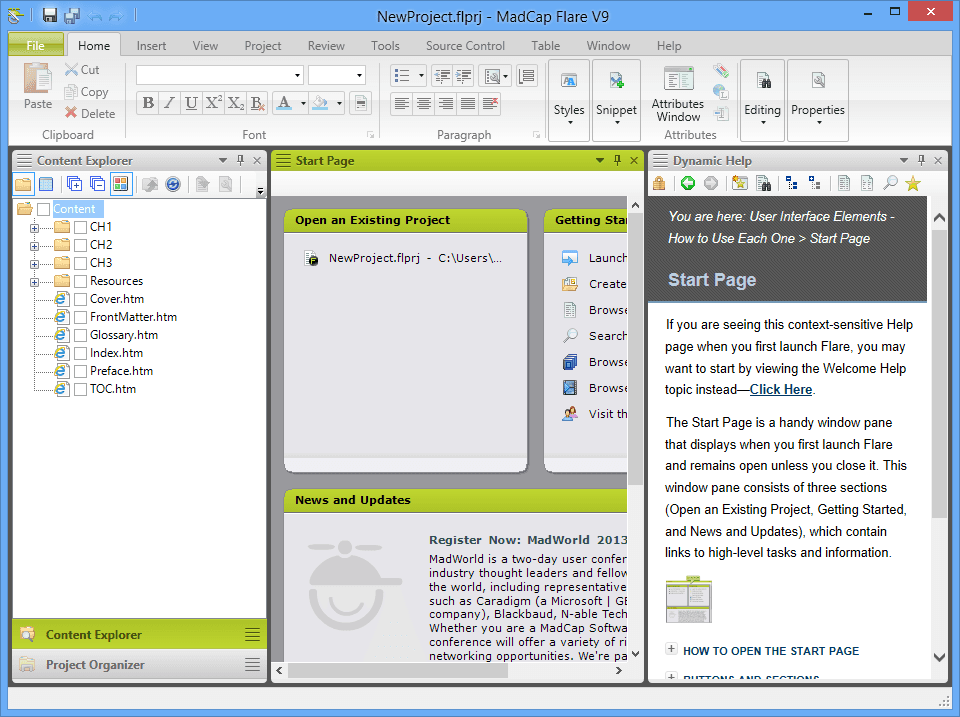Image resolution: width=960 pixels, height=717 pixels.
Task: Open the File menu tab
Action: [x=36, y=45]
